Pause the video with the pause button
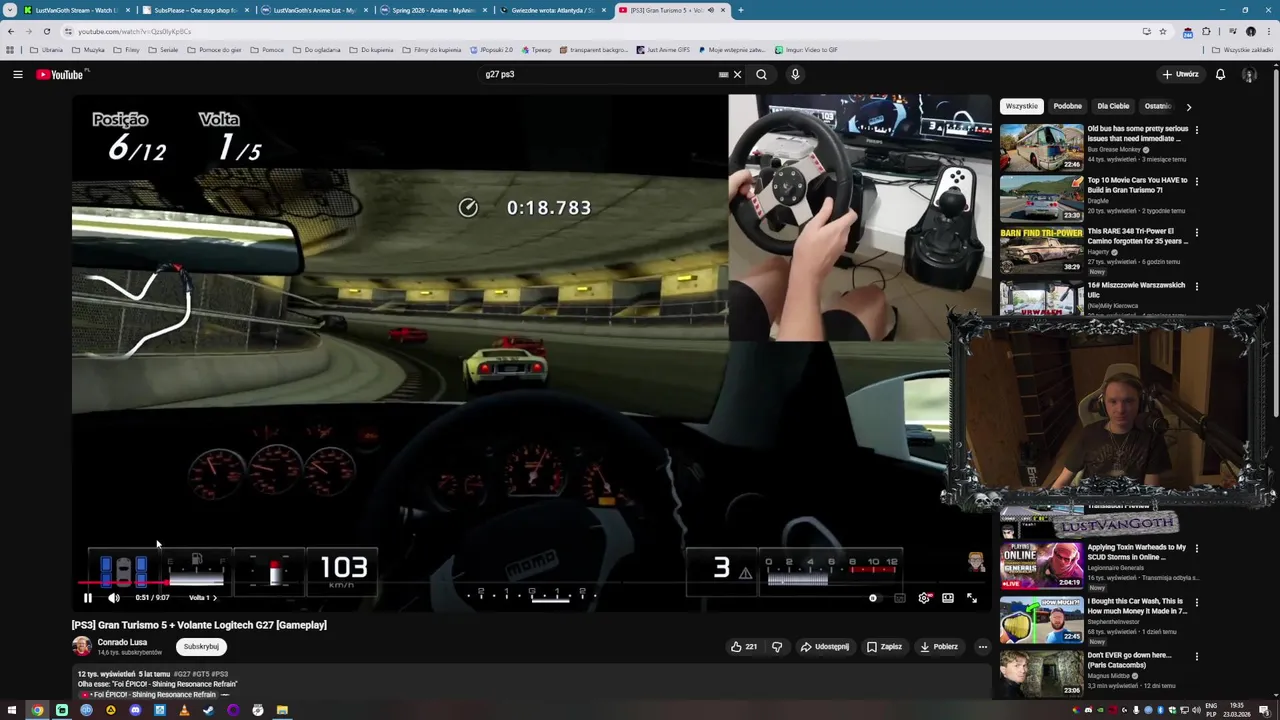Image resolution: width=1280 pixels, height=720 pixels. tap(87, 598)
